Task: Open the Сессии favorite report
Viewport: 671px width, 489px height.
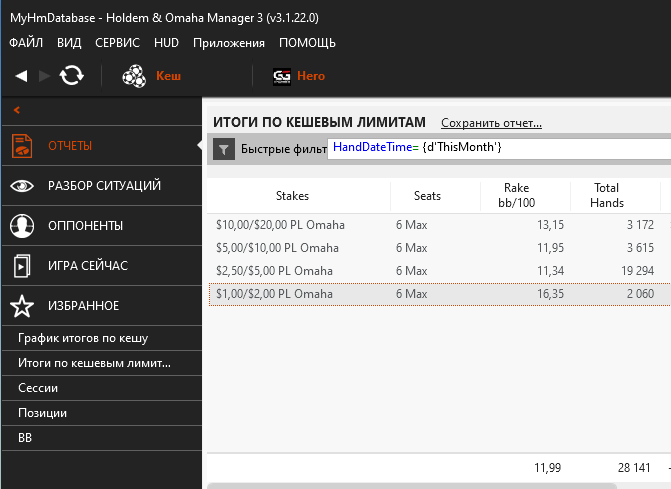Action: 102,388
